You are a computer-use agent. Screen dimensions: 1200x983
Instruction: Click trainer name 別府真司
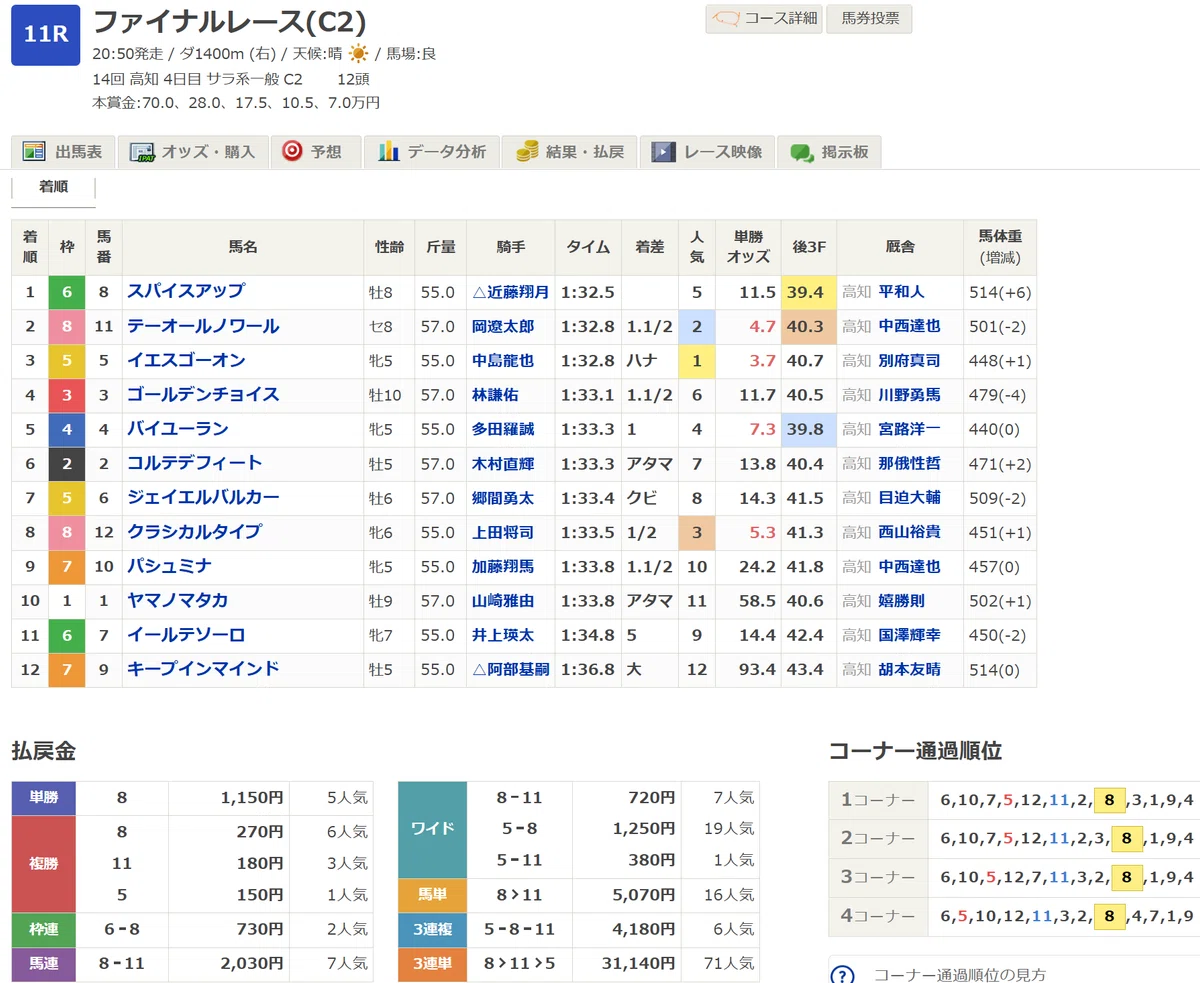tap(909, 360)
